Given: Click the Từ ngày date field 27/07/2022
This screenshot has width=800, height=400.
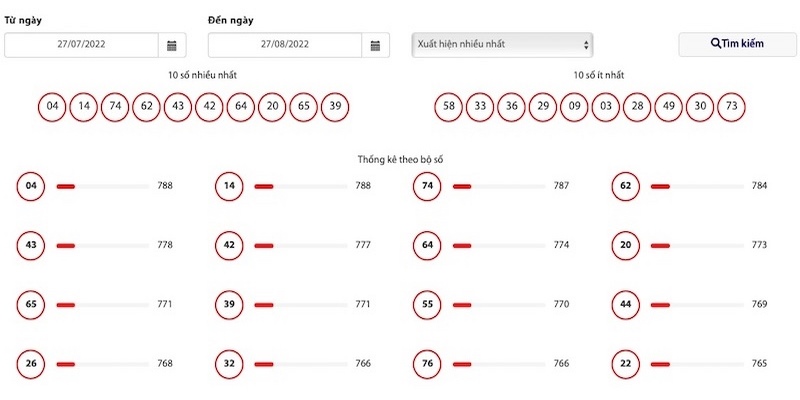Looking at the screenshot, I should pyautogui.click(x=82, y=45).
